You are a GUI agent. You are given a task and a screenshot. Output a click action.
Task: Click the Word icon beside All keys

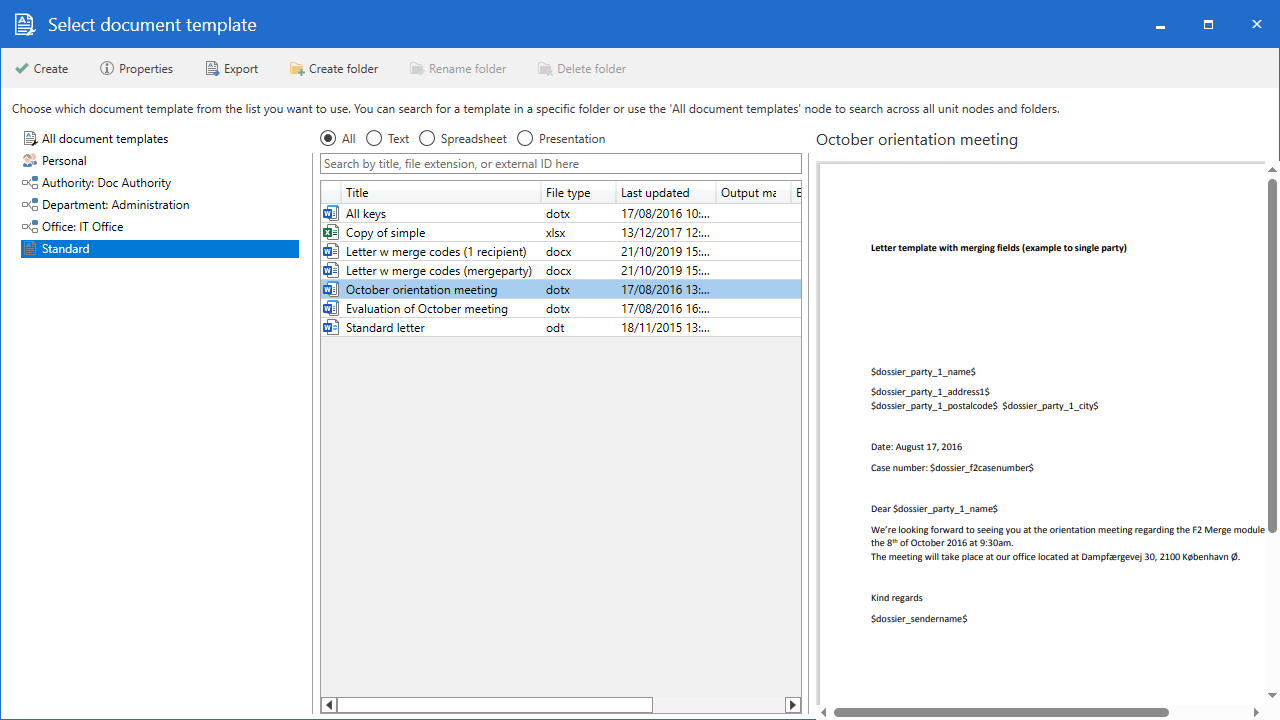point(331,214)
